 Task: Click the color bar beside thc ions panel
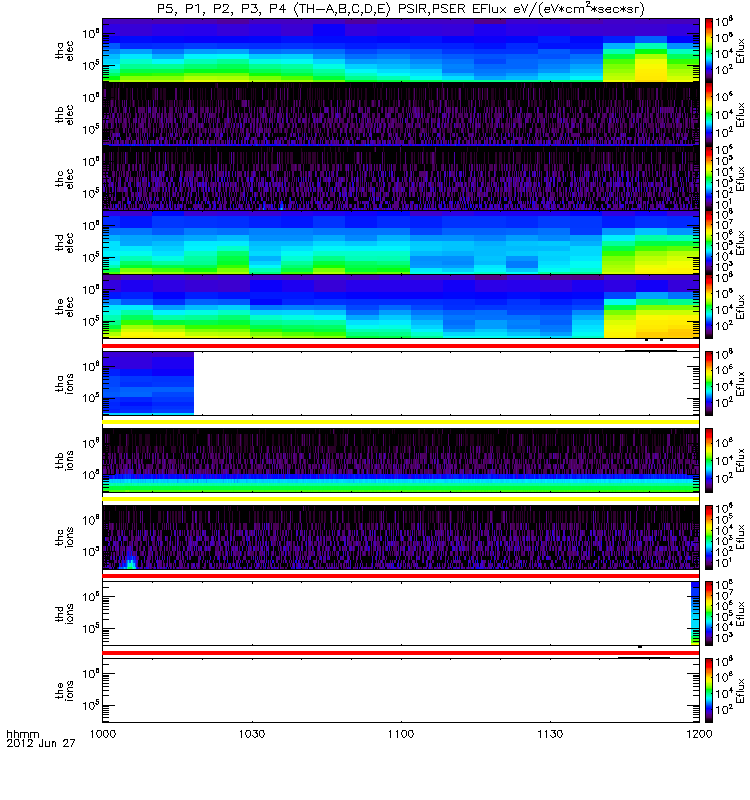(x=709, y=537)
